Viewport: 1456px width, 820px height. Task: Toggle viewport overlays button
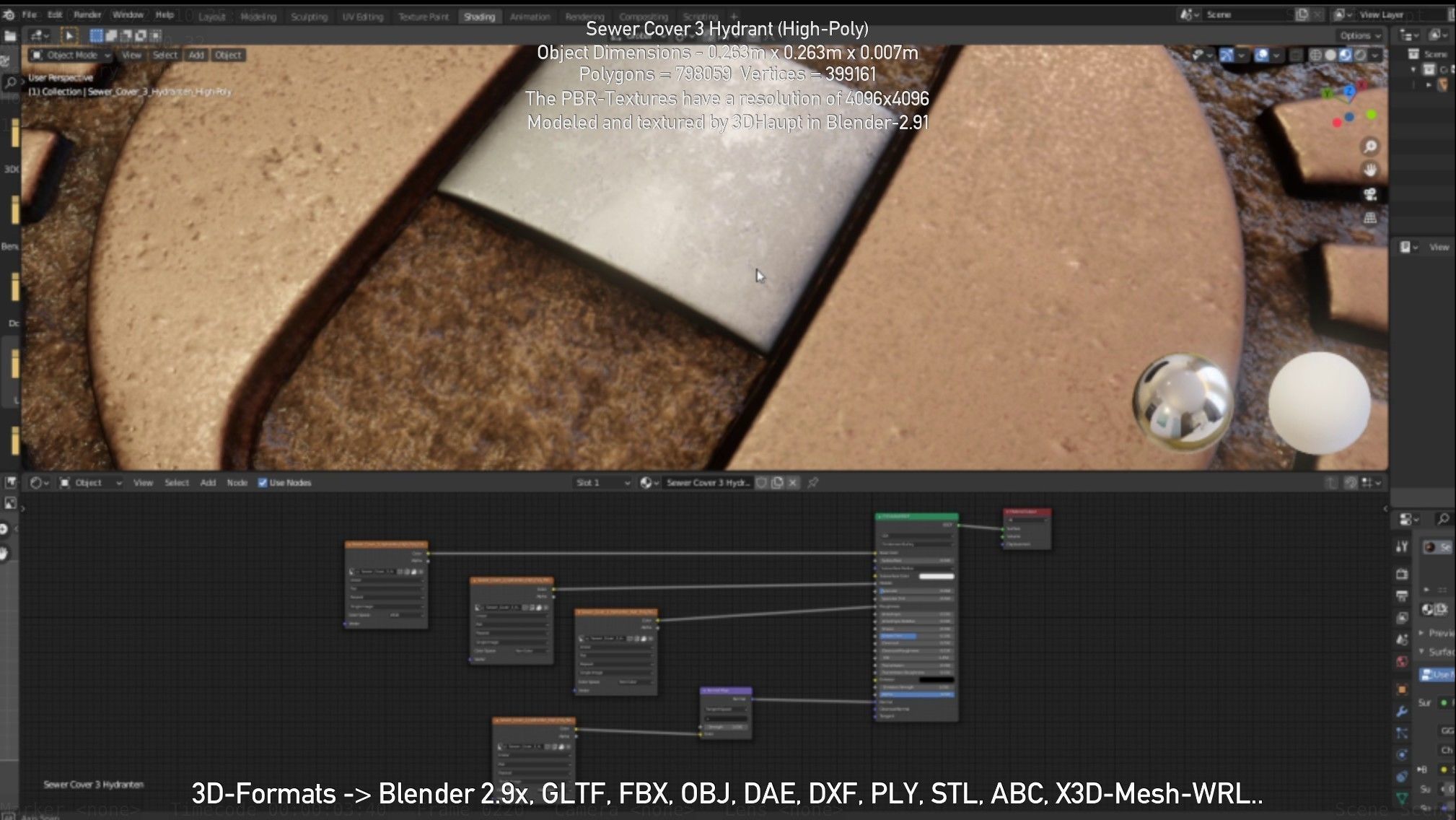click(x=1262, y=55)
